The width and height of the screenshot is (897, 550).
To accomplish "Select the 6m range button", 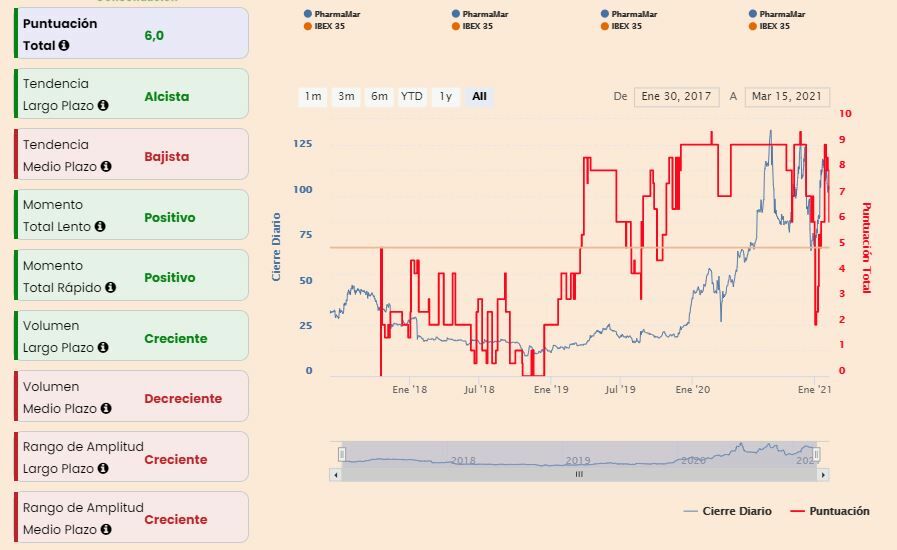I will [x=379, y=97].
